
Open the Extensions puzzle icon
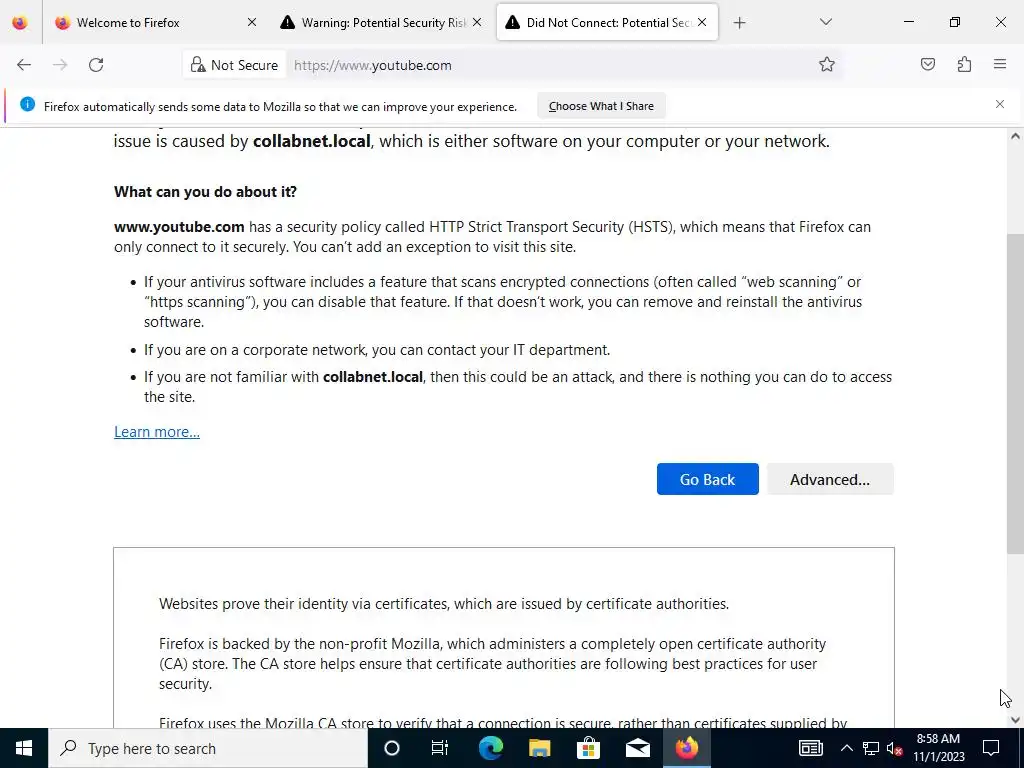964,64
